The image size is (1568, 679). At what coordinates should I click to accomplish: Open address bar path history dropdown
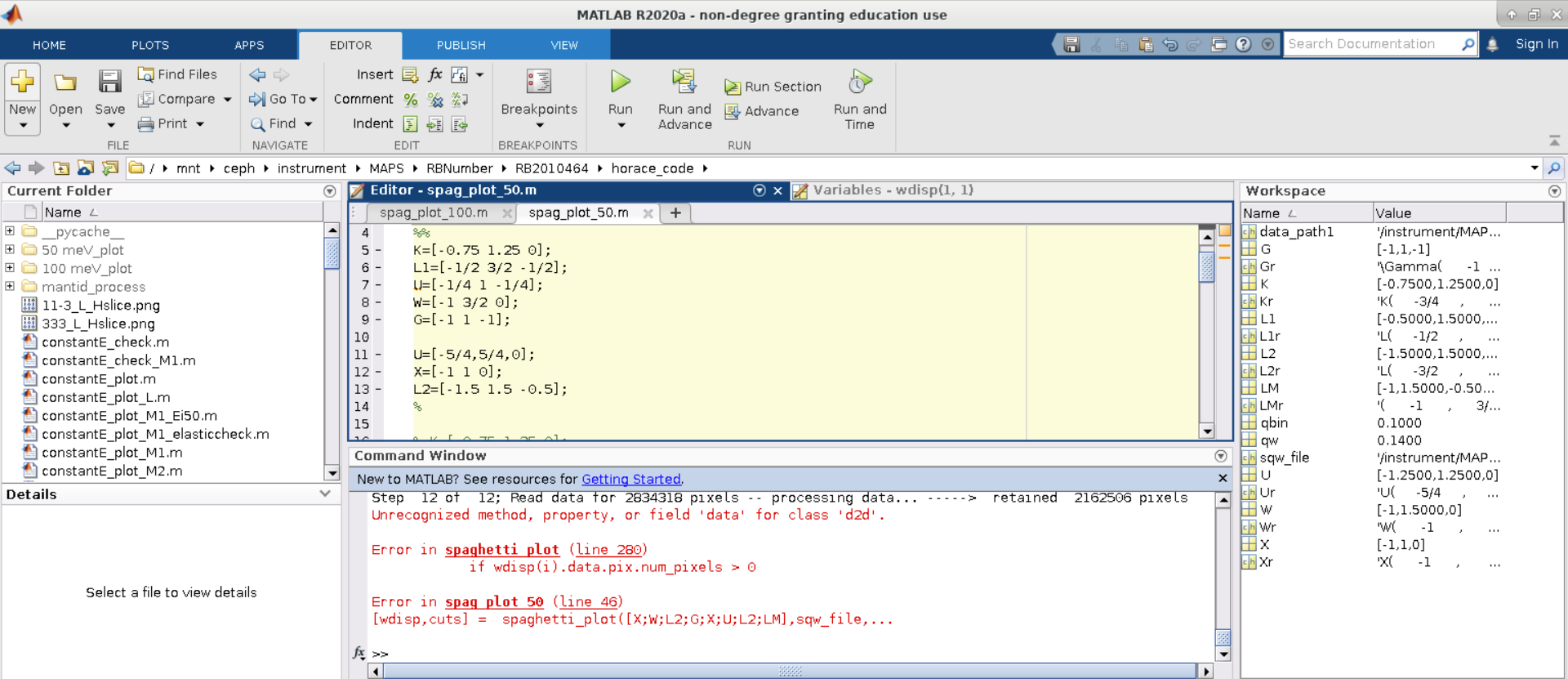click(x=1535, y=168)
